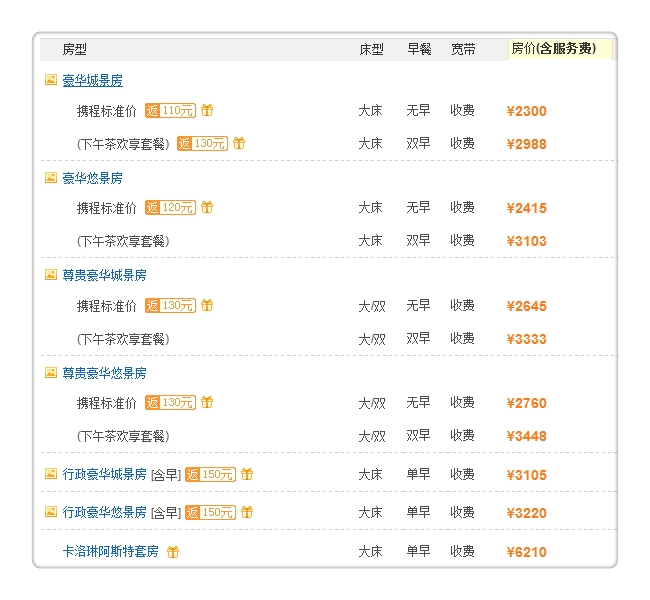This screenshot has height=600, width=650.
Task: Select the 尊贵豪华悠景房 room link
Action: (x=104, y=374)
